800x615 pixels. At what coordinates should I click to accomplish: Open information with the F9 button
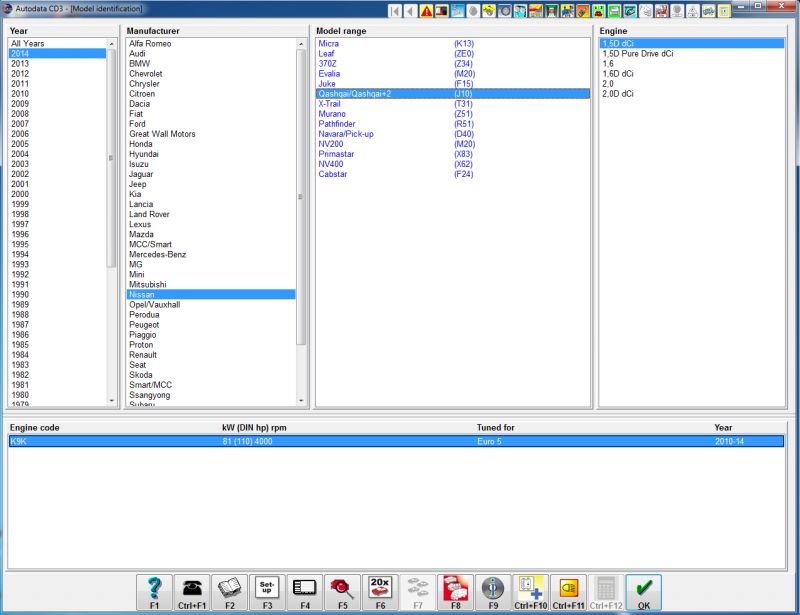coord(493,593)
